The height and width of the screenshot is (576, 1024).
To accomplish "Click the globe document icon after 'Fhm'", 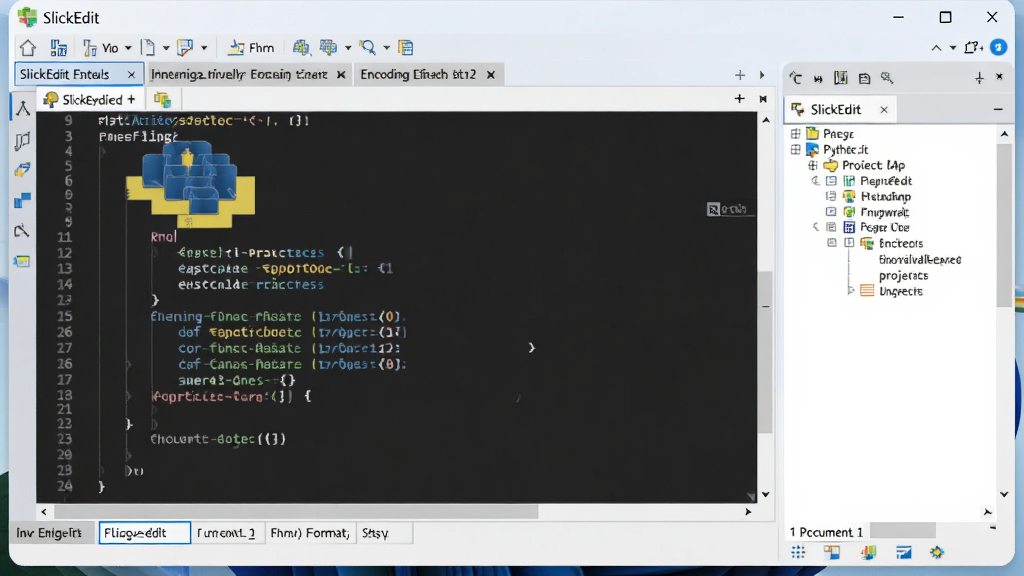I will (x=301, y=48).
